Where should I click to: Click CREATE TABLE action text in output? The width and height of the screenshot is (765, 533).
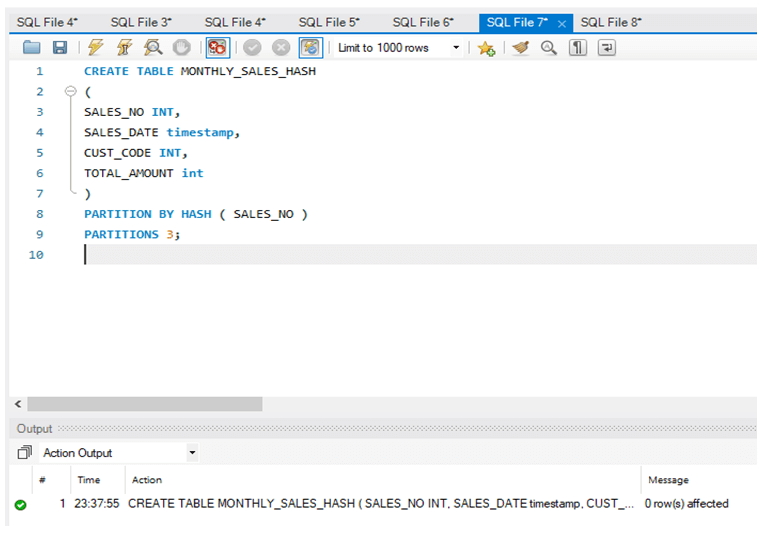pyautogui.click(x=381, y=504)
